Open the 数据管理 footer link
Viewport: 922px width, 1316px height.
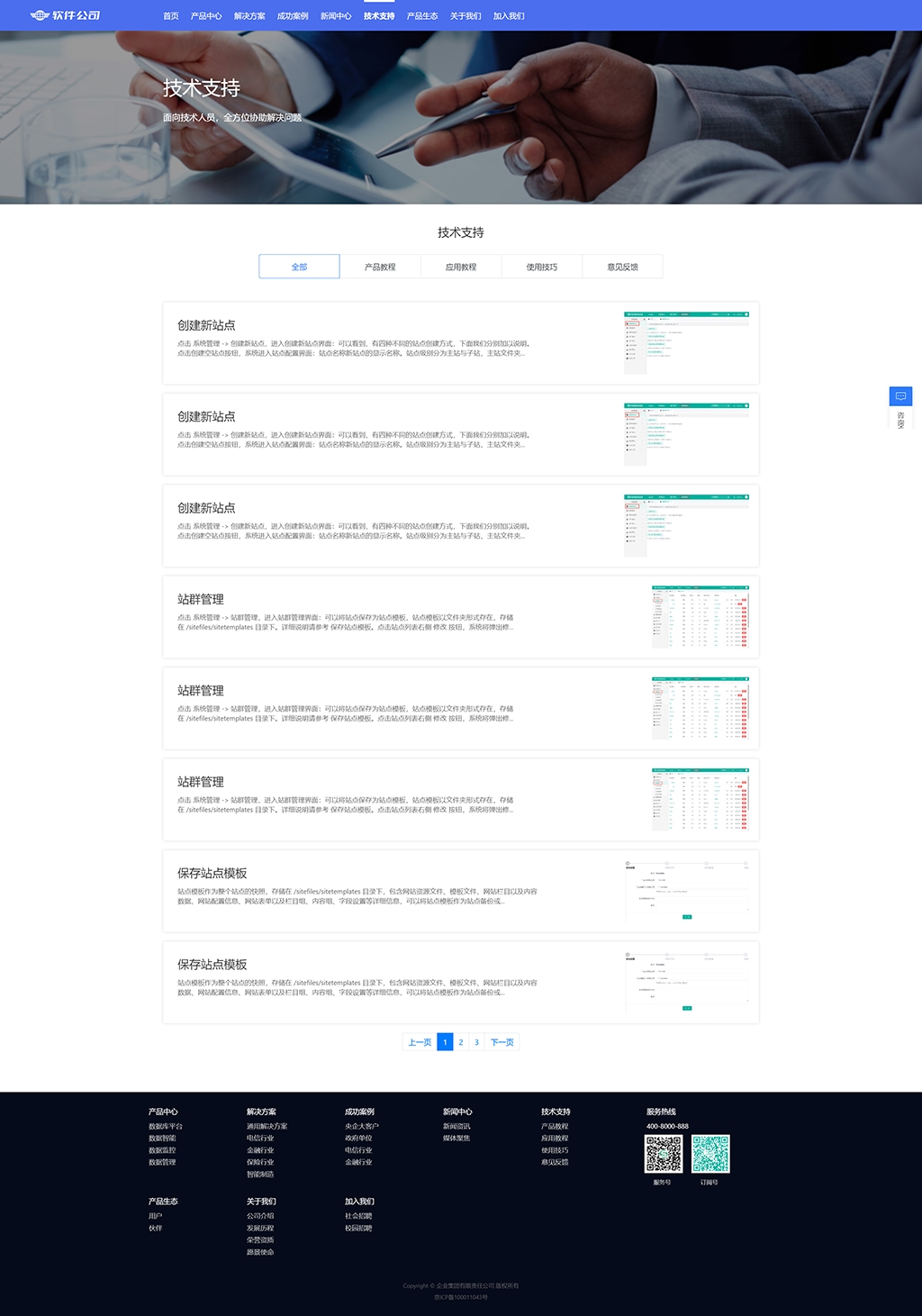click(162, 1162)
